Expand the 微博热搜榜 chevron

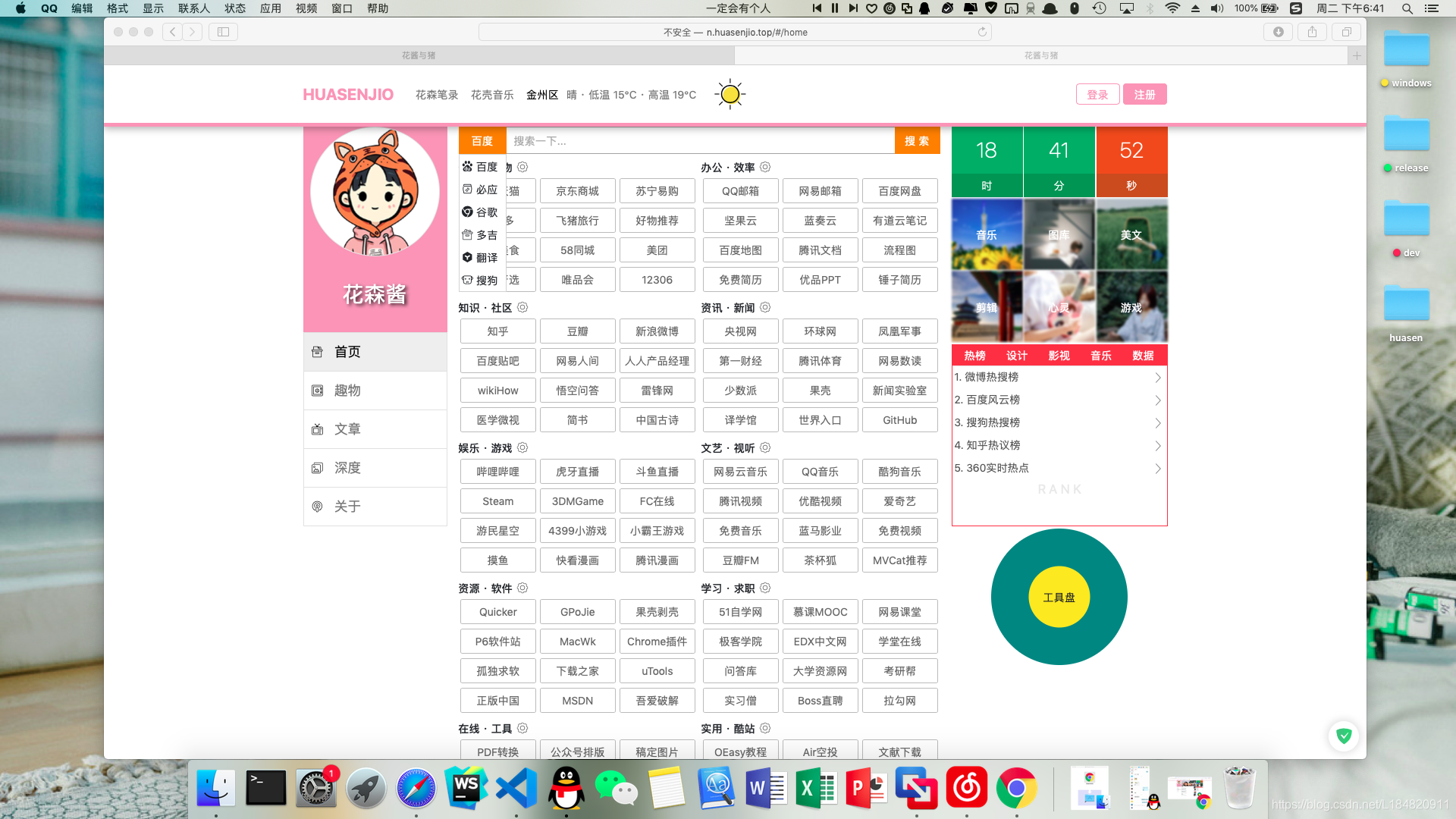click(1157, 378)
